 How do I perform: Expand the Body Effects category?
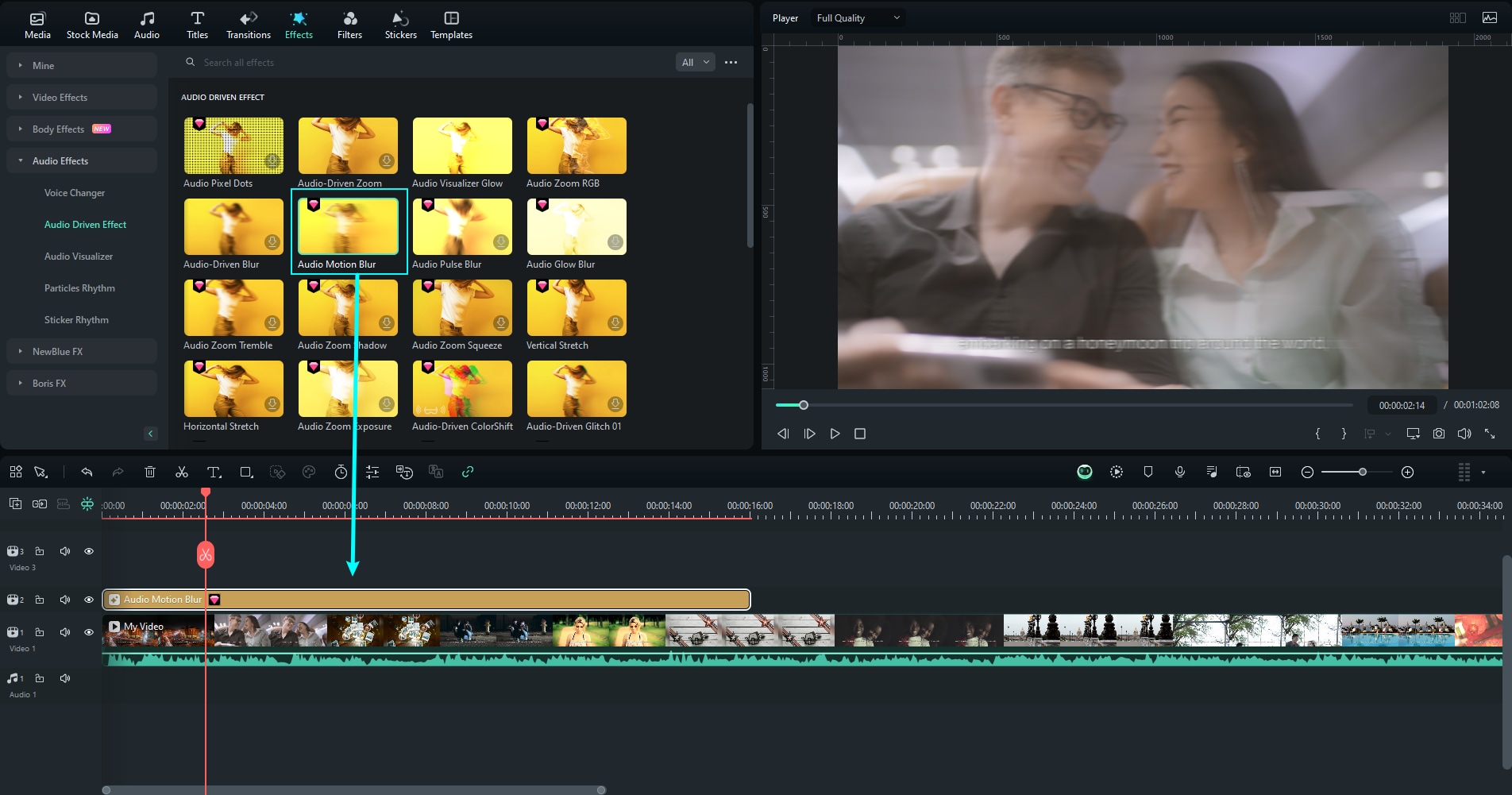coord(82,129)
